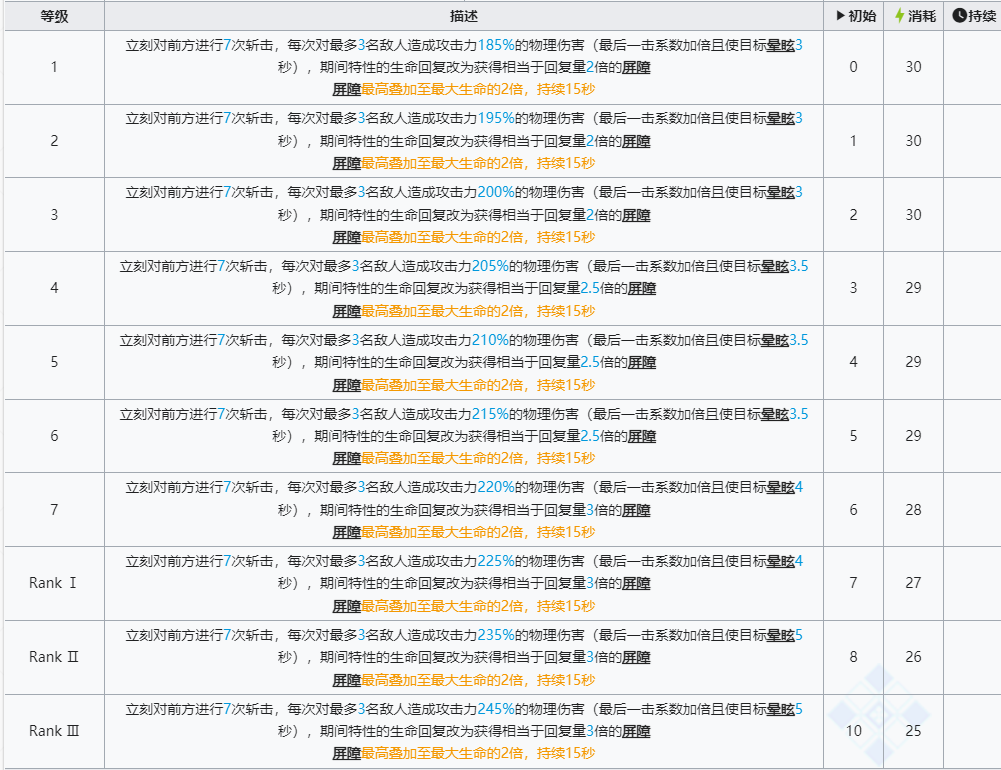Select the Rank Ⅰ level cell

[x=54, y=583]
